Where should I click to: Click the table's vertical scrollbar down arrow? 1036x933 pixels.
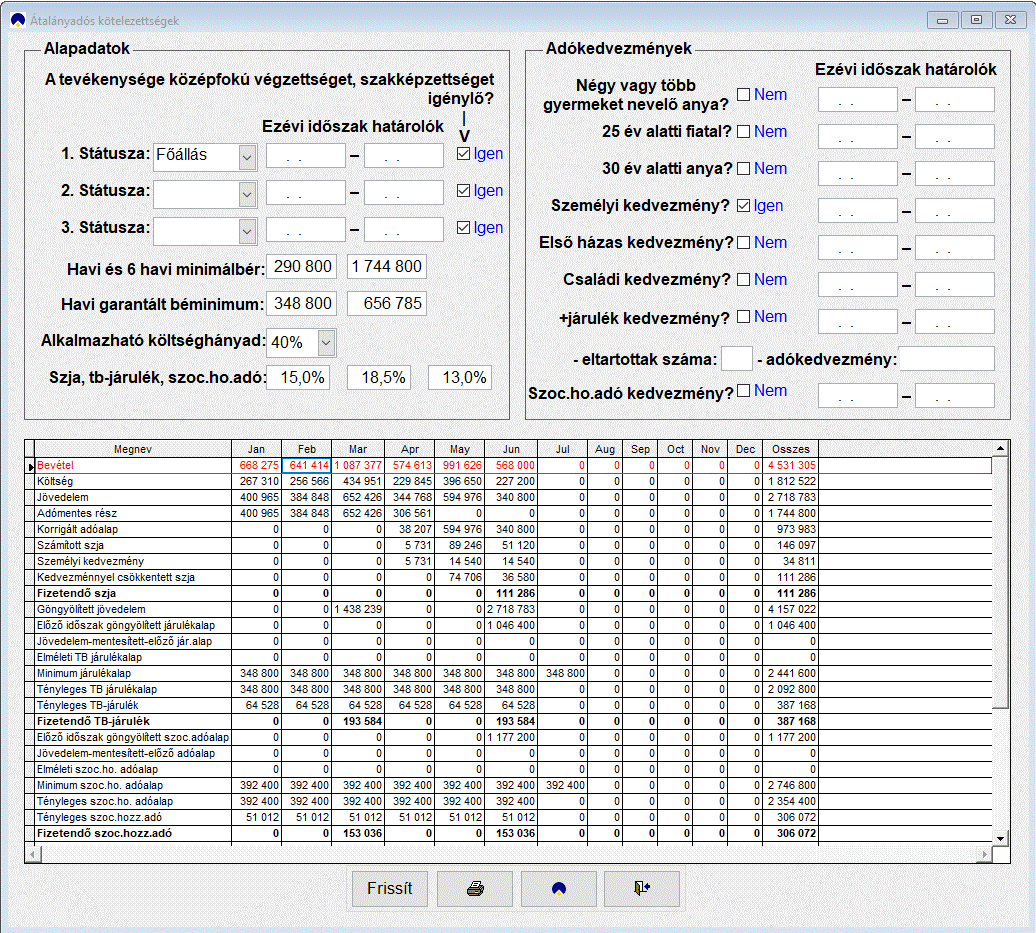[x=1001, y=839]
